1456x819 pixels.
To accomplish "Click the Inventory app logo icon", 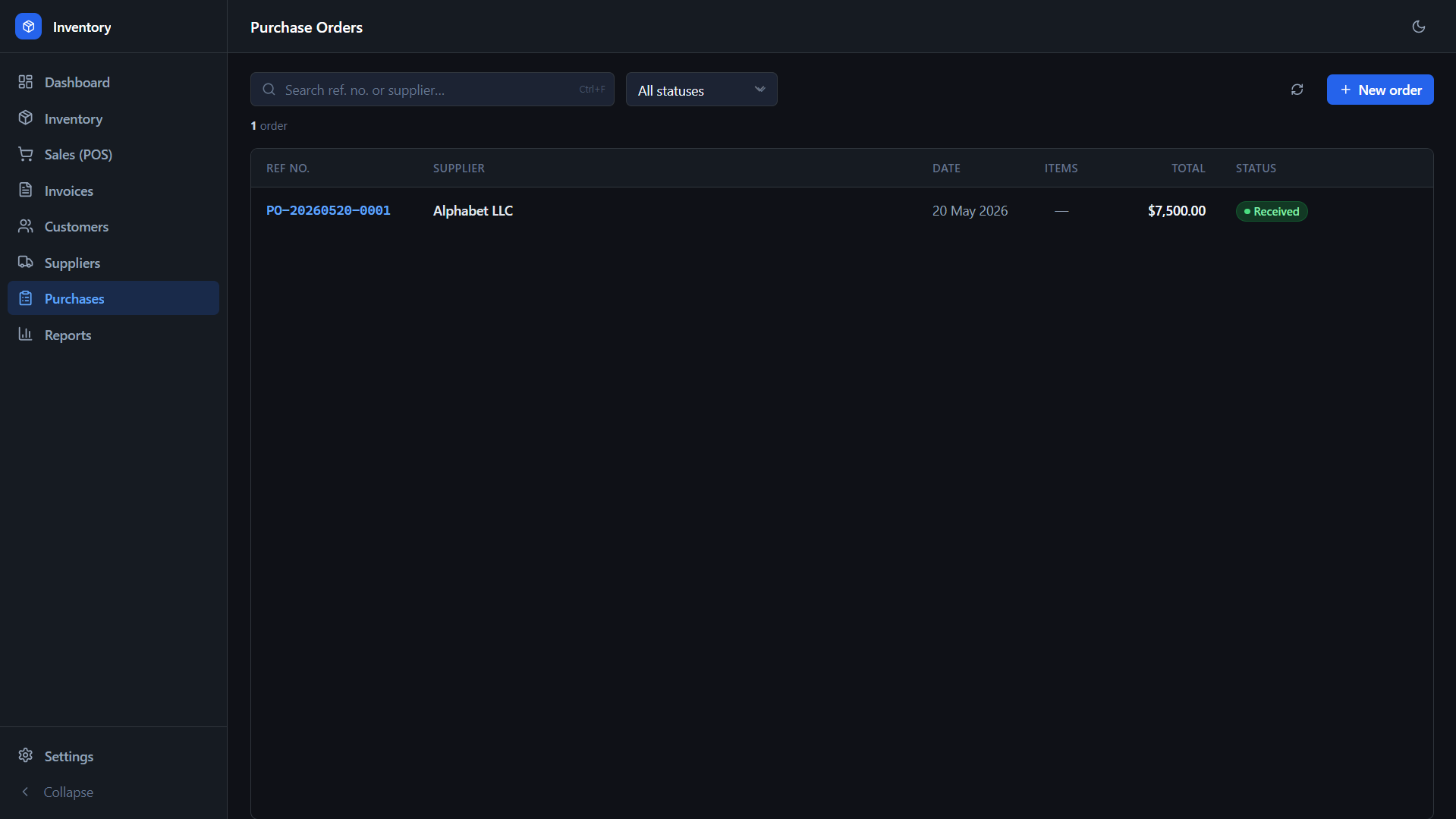I will 28,27.
